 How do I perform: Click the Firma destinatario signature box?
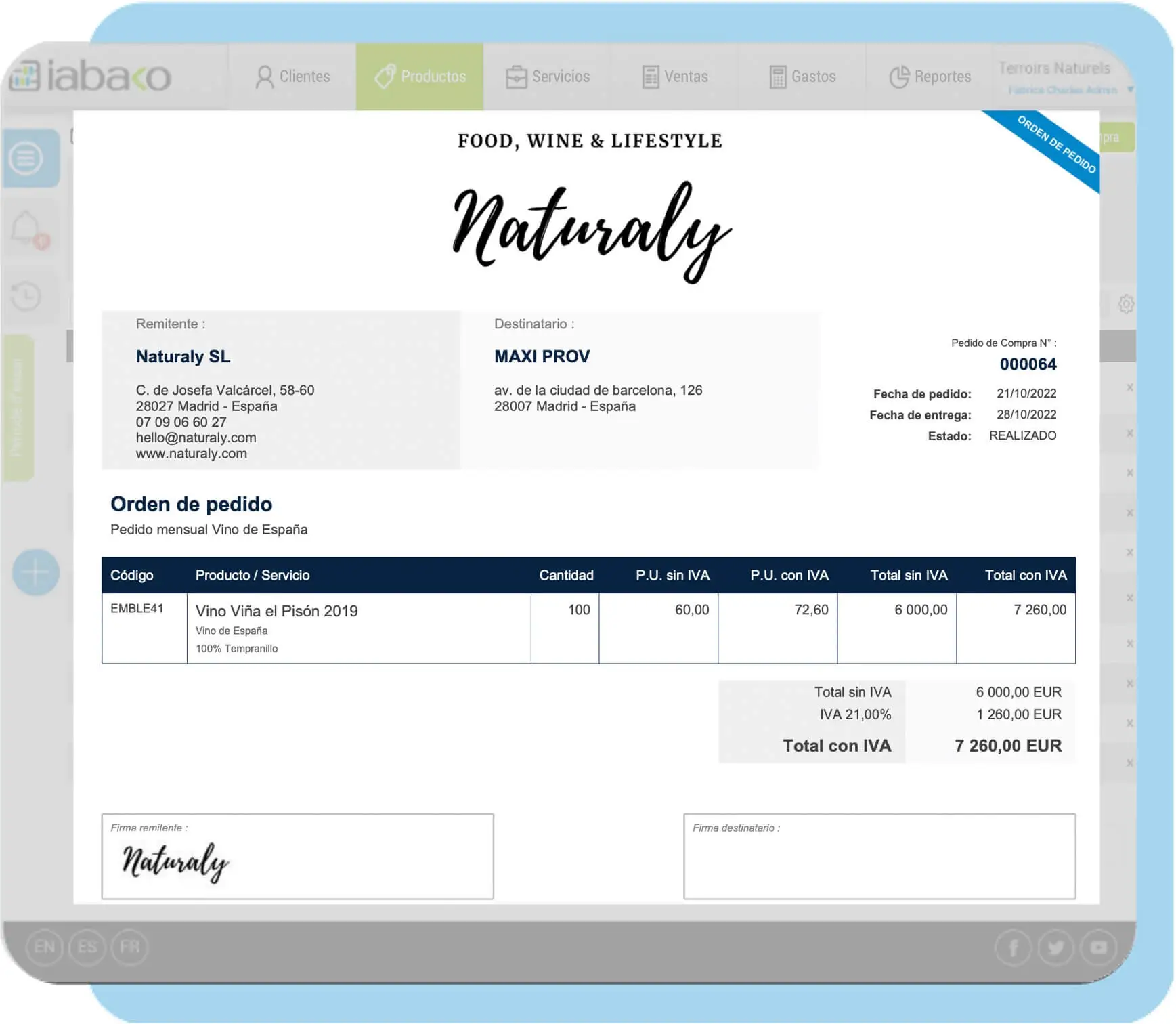(x=879, y=857)
